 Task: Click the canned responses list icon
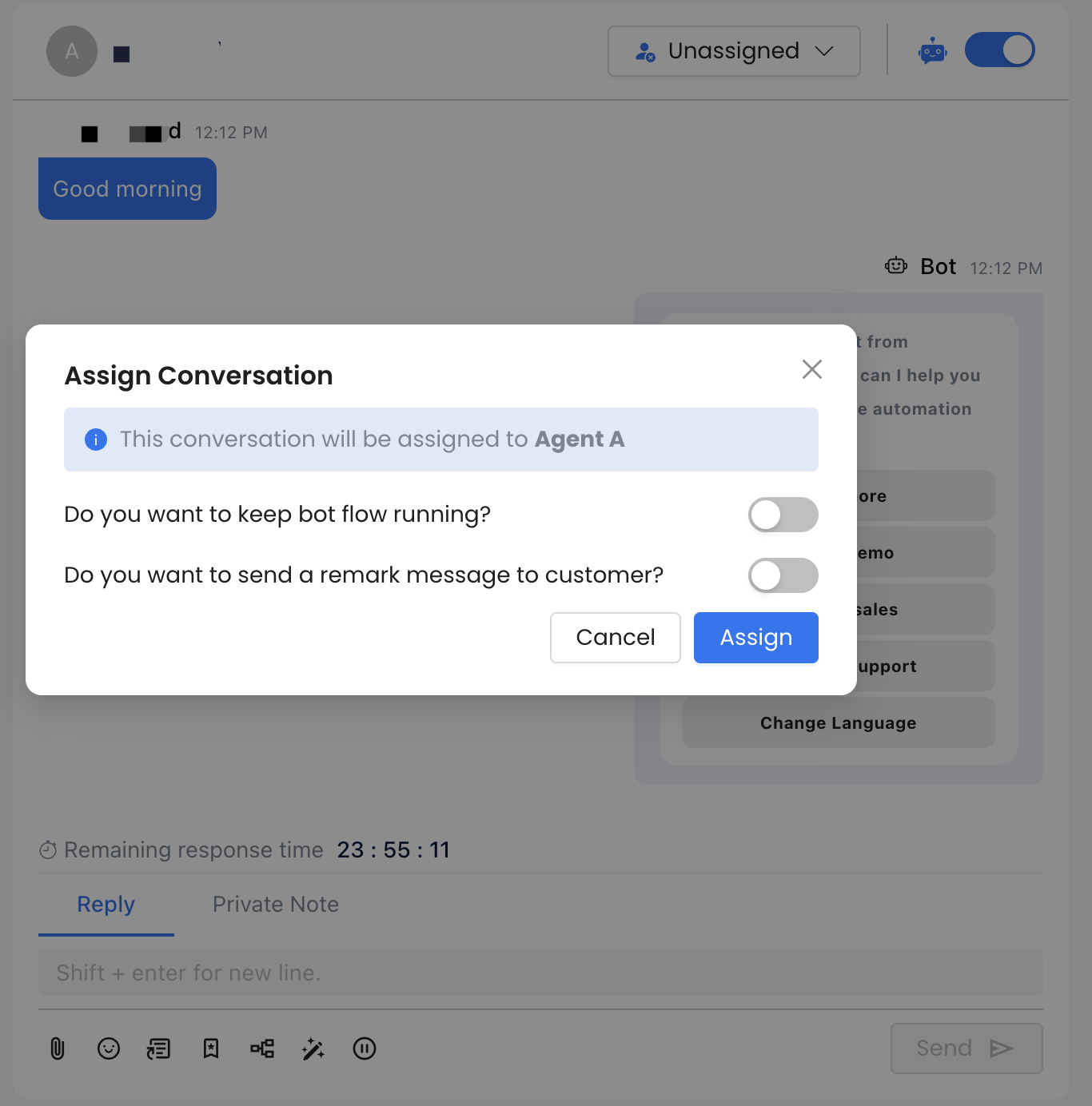159,1048
